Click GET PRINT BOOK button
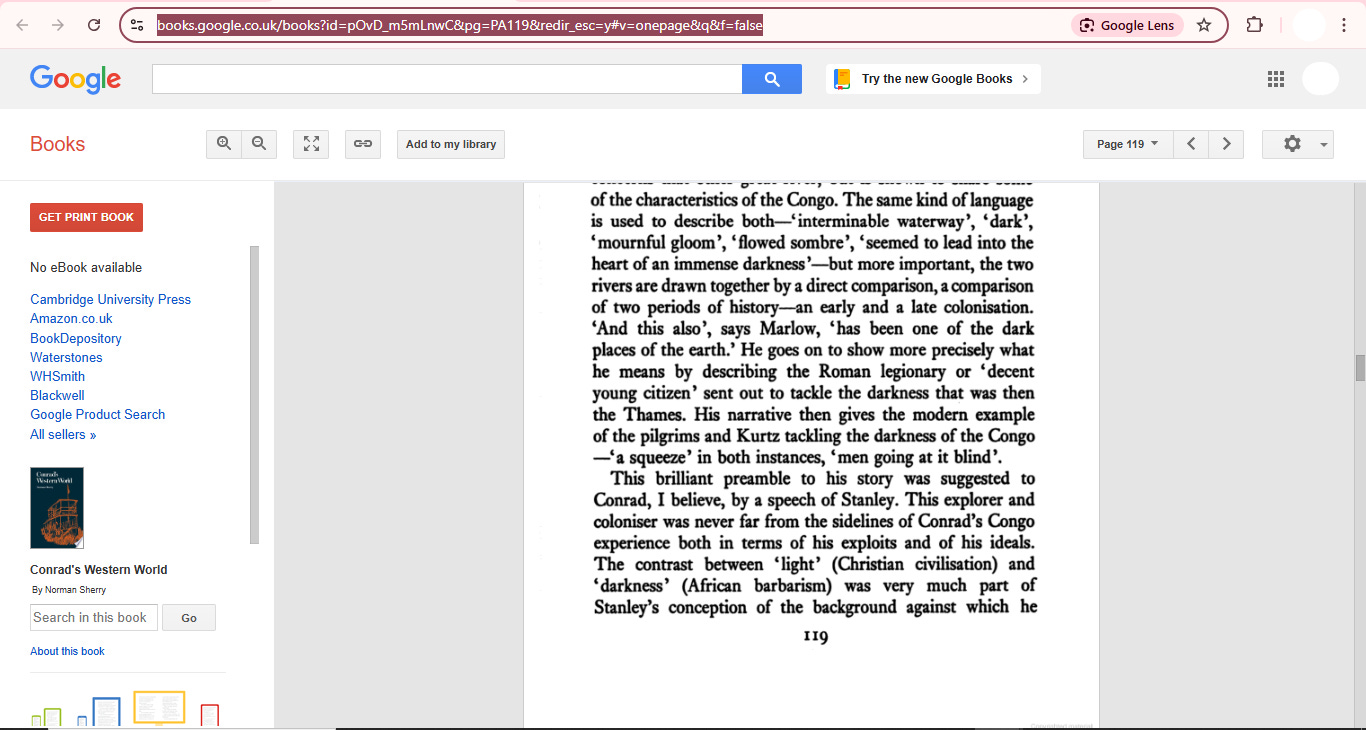The height and width of the screenshot is (730, 1366). 86,217
